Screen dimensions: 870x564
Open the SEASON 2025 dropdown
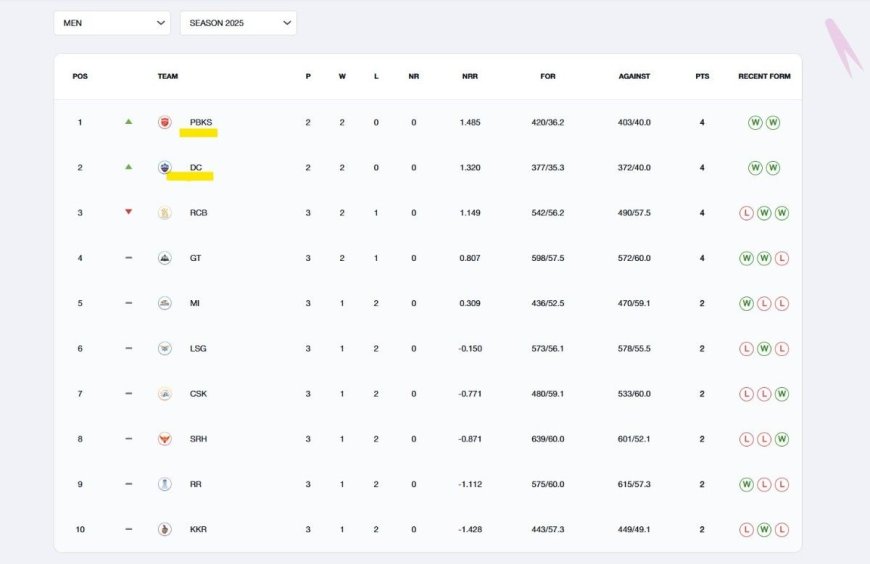click(238, 23)
